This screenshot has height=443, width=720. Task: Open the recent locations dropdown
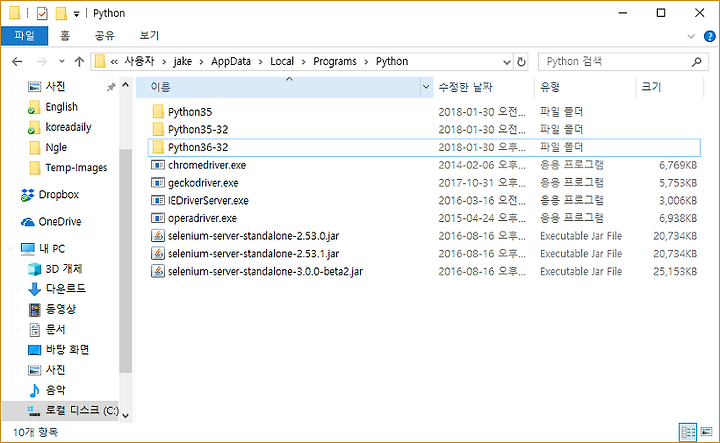[62, 61]
